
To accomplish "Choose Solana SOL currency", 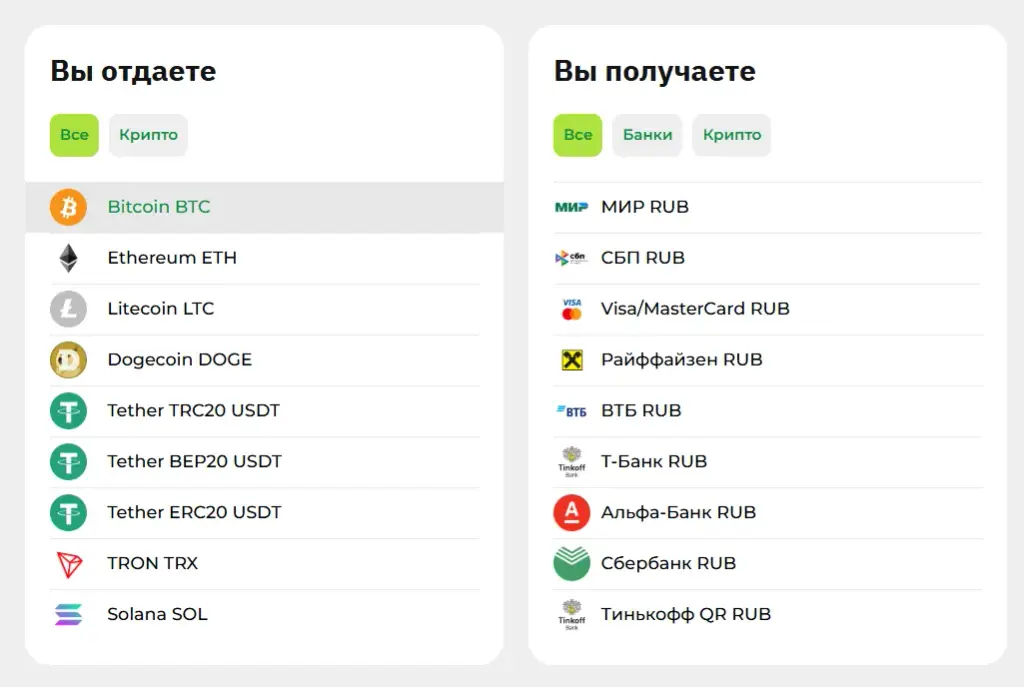I will click(264, 615).
